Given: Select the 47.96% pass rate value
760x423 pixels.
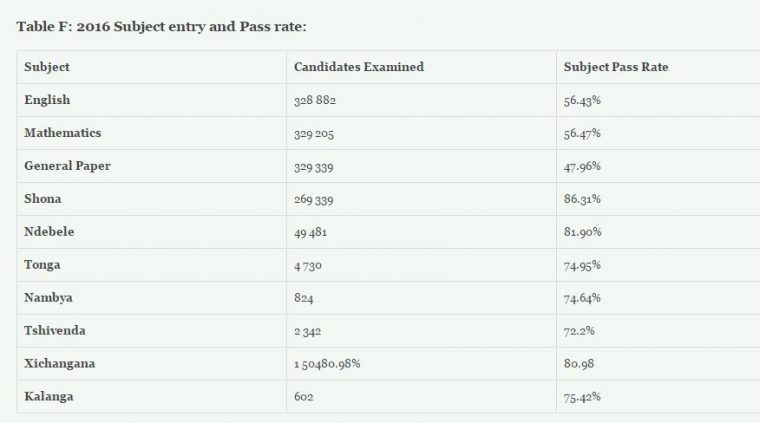Looking at the screenshot, I should tap(582, 166).
